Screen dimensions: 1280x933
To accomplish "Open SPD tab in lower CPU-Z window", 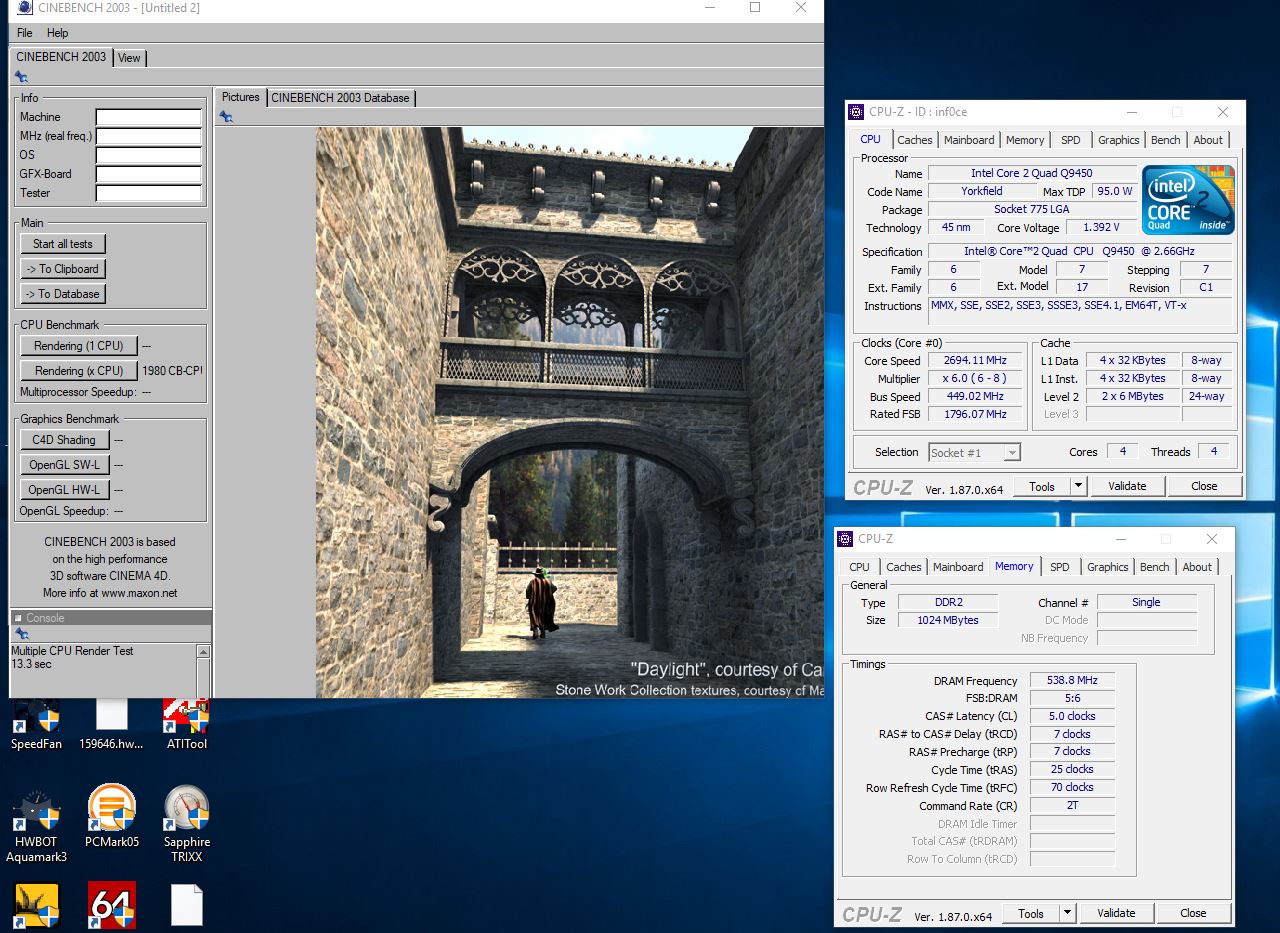I will 1059,567.
